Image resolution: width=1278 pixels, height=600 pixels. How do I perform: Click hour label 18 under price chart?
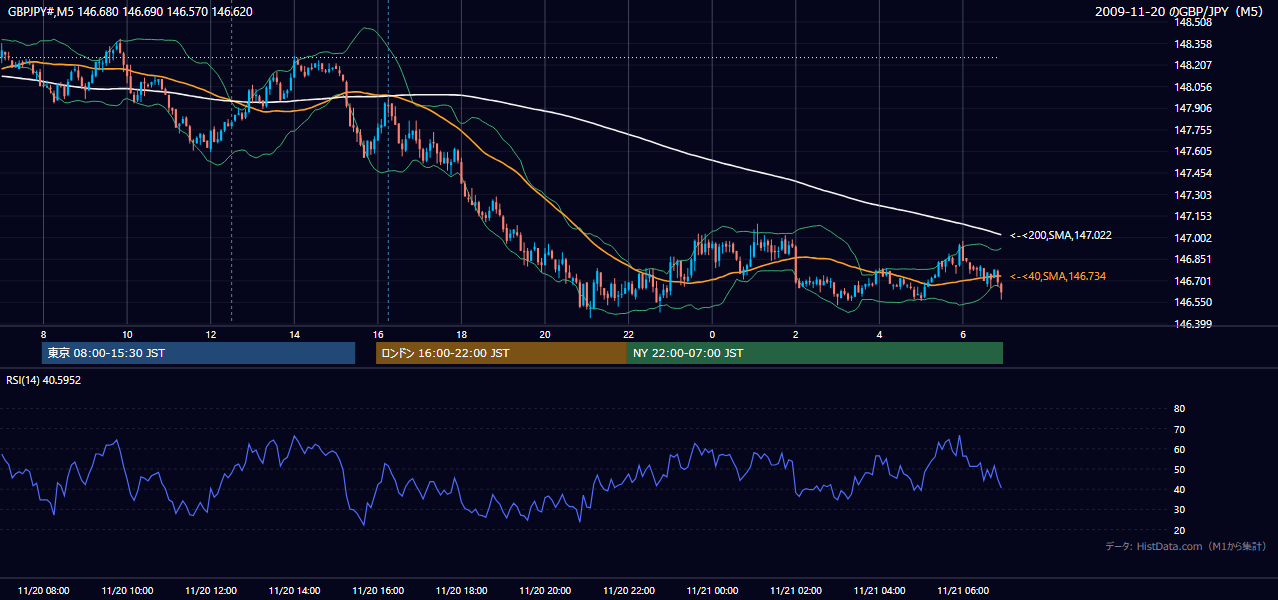tap(461, 333)
